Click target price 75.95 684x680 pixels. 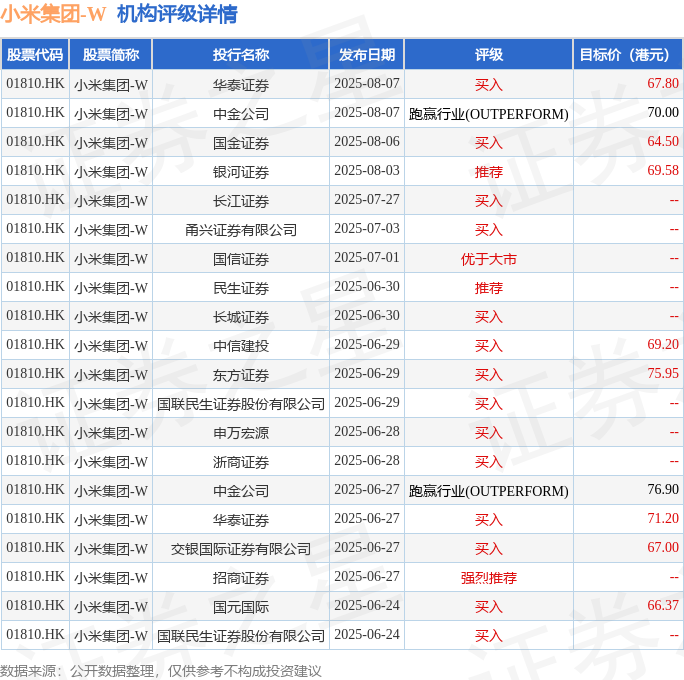click(663, 373)
